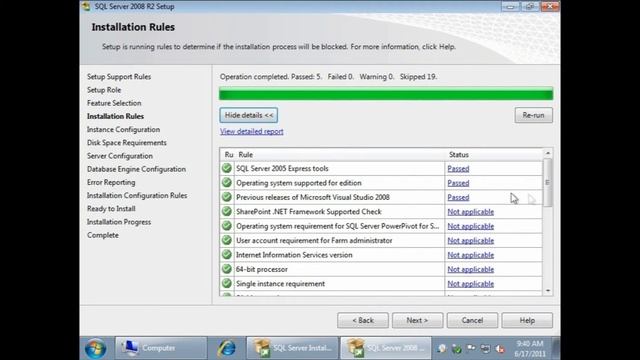This screenshot has height=360, width=640.
Task: Open Passed link for SQL Server 2005 Express tools
Action: tap(458, 169)
